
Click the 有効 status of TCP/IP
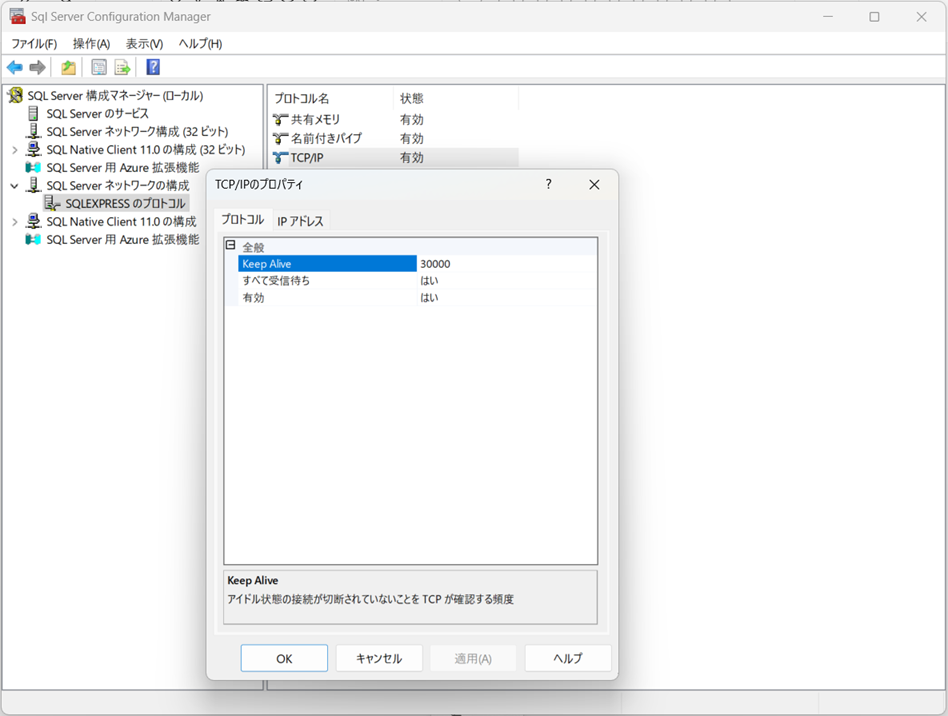[x=412, y=158]
